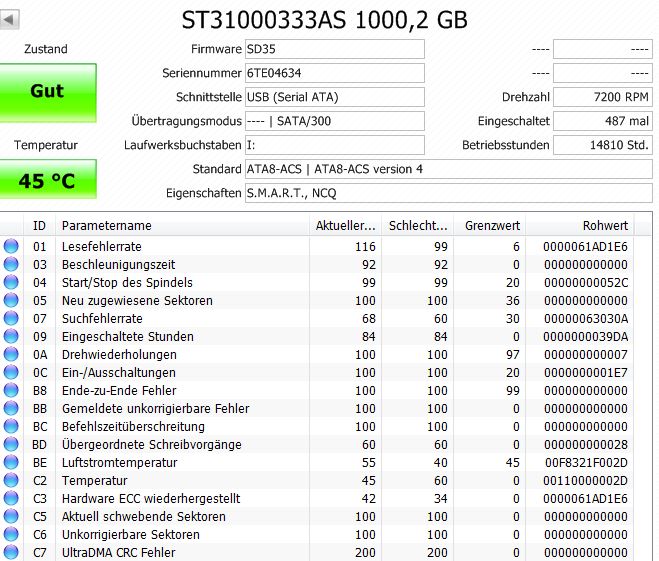This screenshot has width=659, height=561.
Task: Click Eingeschaltet field showing 487 mal
Action: (x=603, y=121)
